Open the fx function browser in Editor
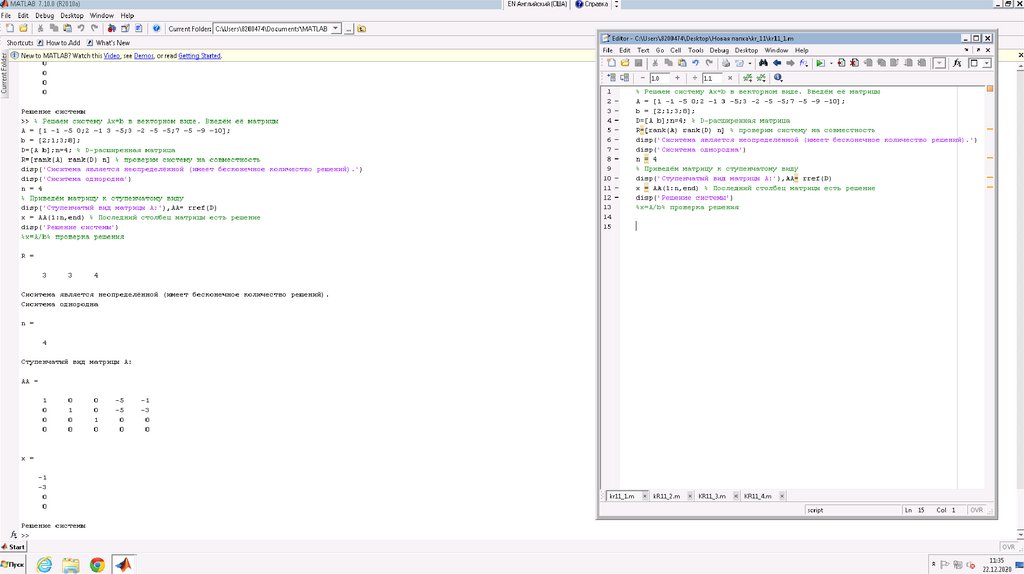This screenshot has height=574, width=1024. [957, 62]
